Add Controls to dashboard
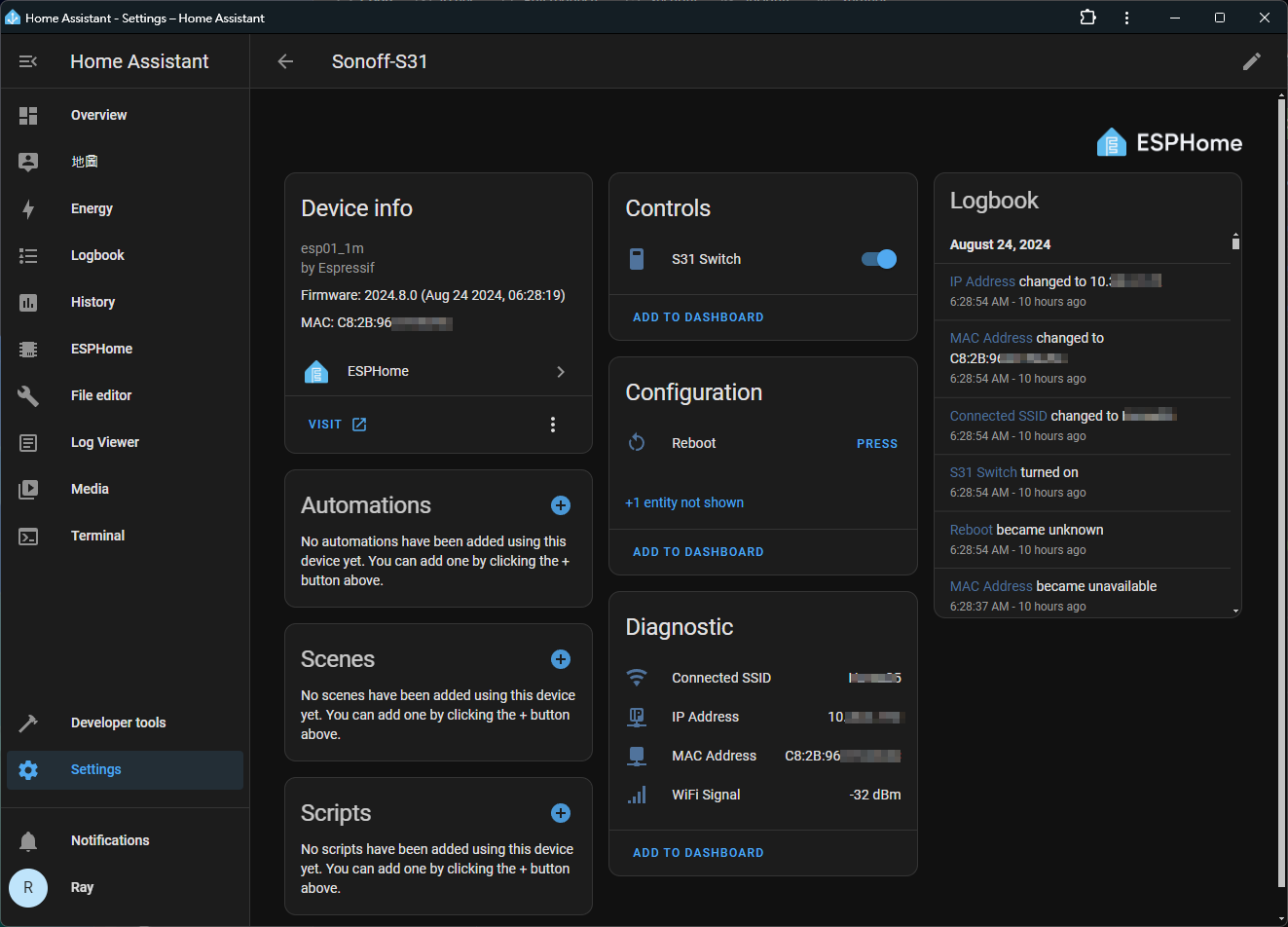1288x927 pixels. [698, 317]
